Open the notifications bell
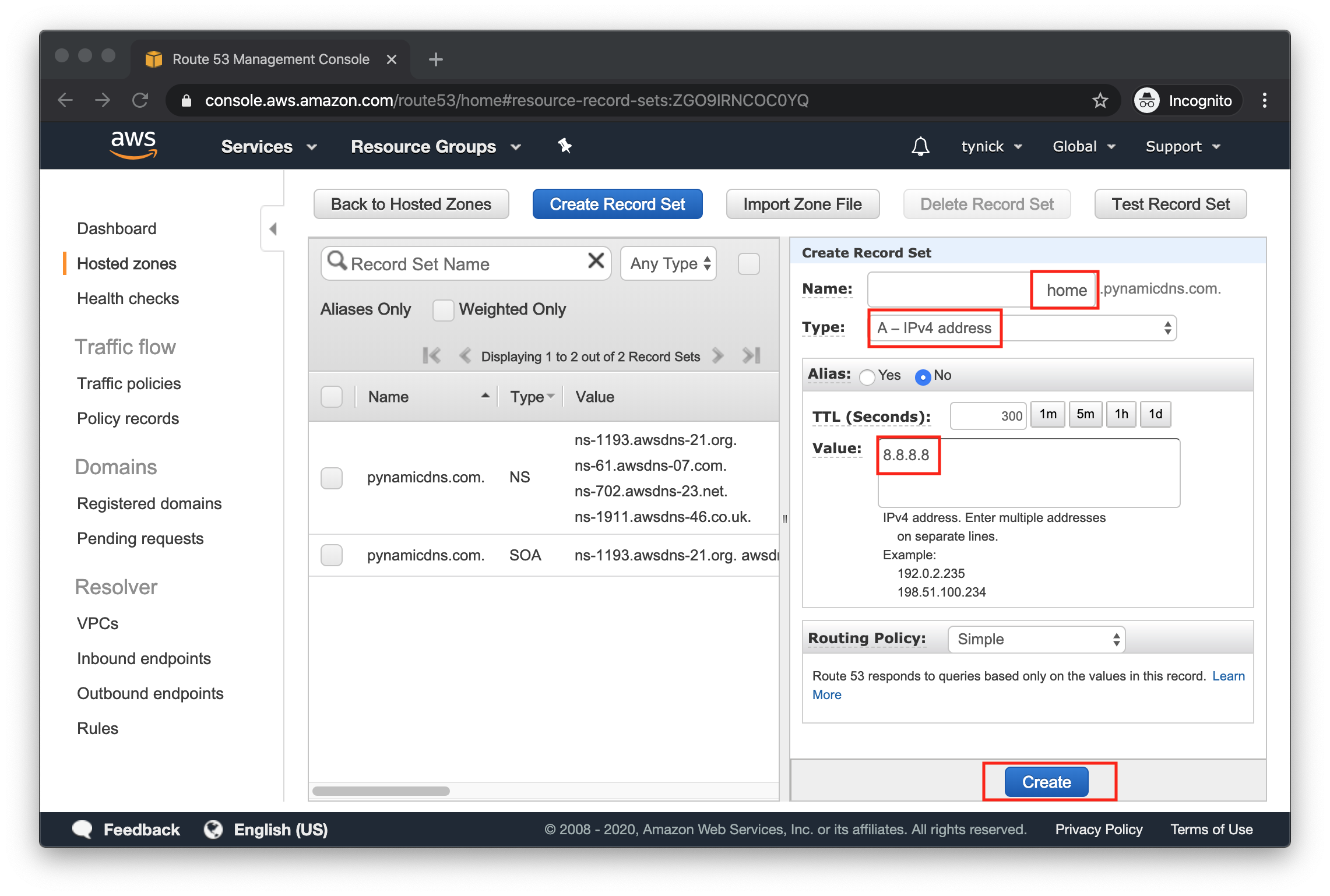The width and height of the screenshot is (1330, 896). (x=920, y=146)
